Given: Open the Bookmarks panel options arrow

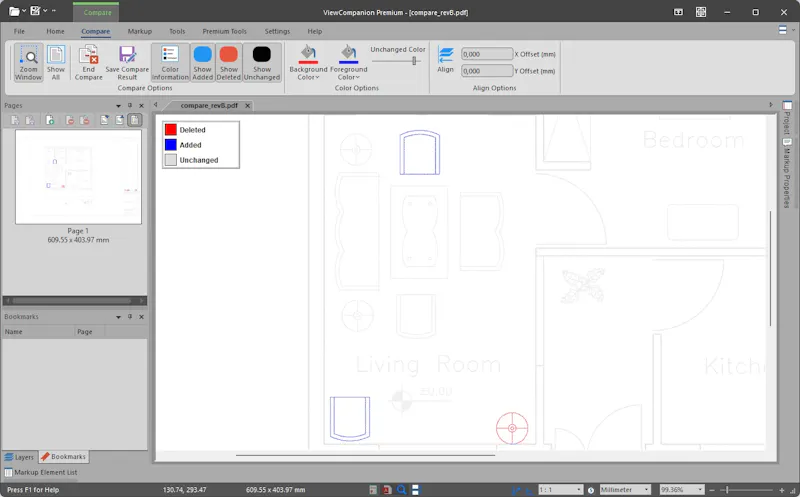Looking at the screenshot, I should (x=118, y=317).
